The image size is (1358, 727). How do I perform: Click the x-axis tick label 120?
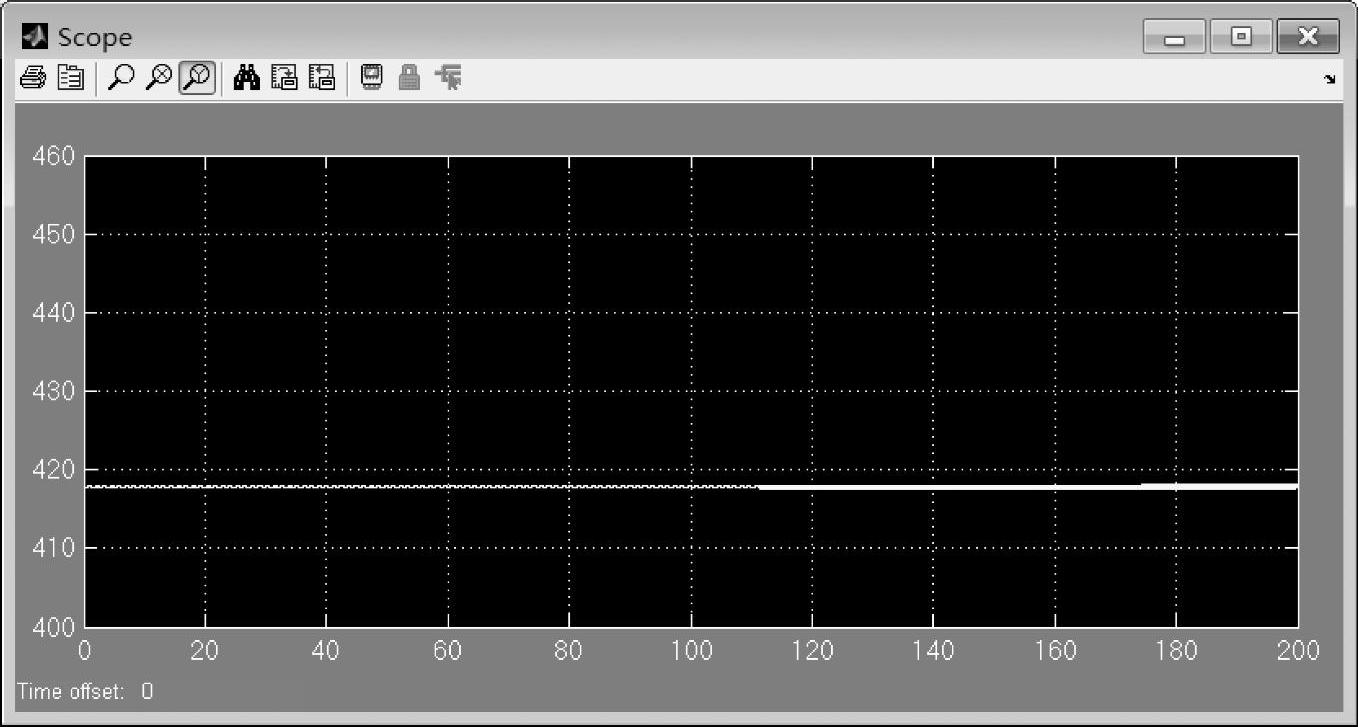[812, 652]
